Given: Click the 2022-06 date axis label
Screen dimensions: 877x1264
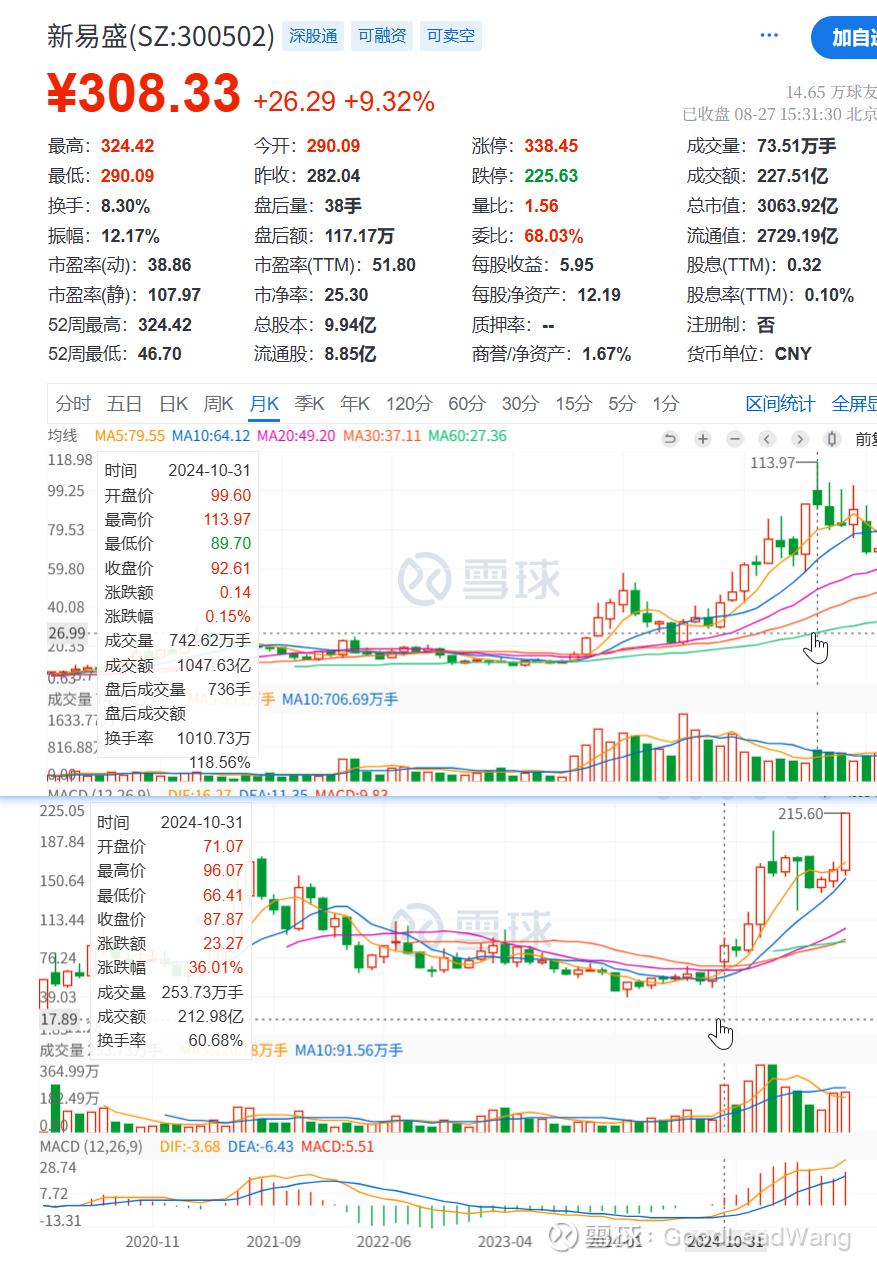Looking at the screenshot, I should click(385, 1241).
